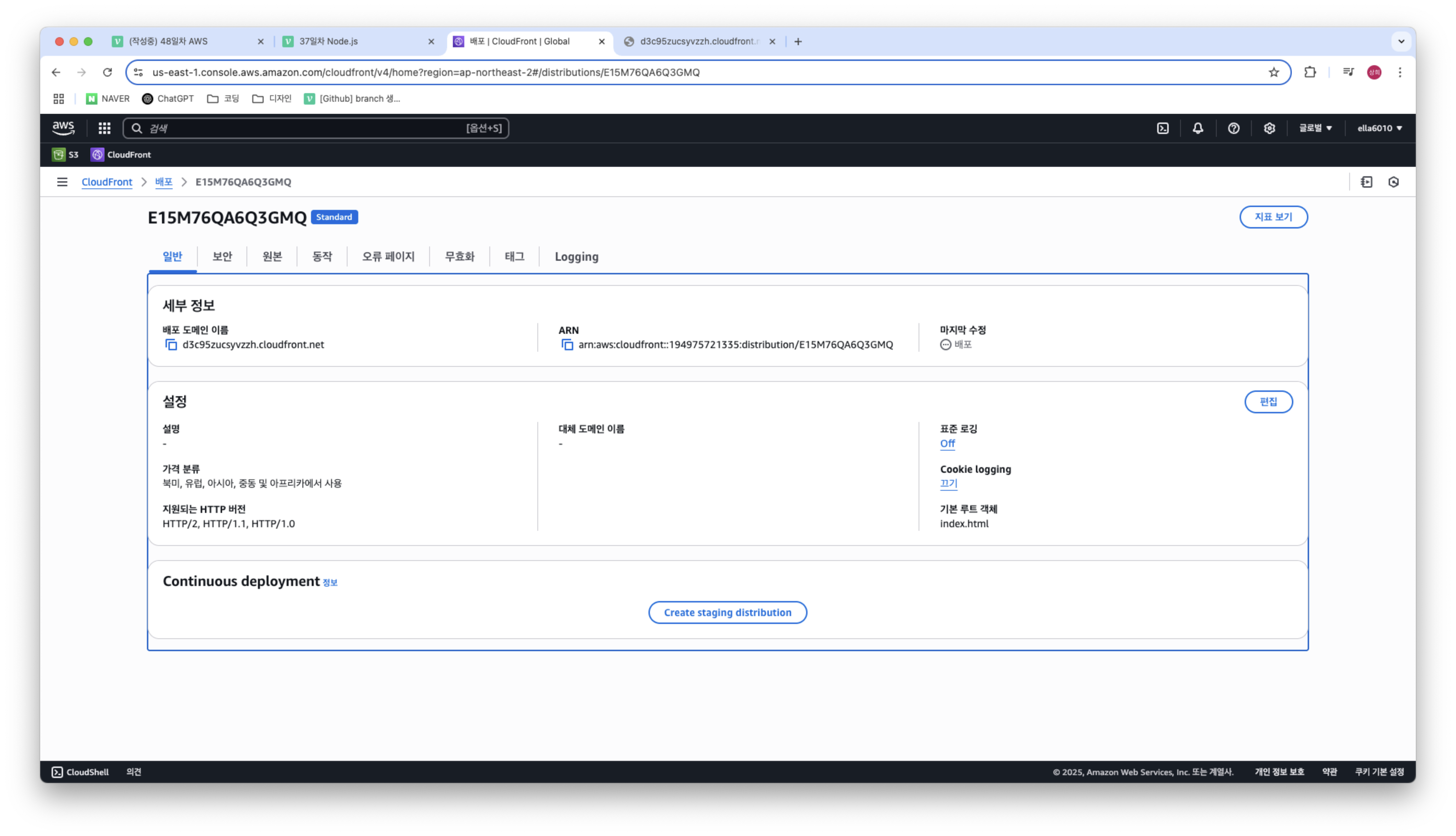This screenshot has height=836, width=1456.
Task: Copy the distribution domain name
Action: (171, 345)
